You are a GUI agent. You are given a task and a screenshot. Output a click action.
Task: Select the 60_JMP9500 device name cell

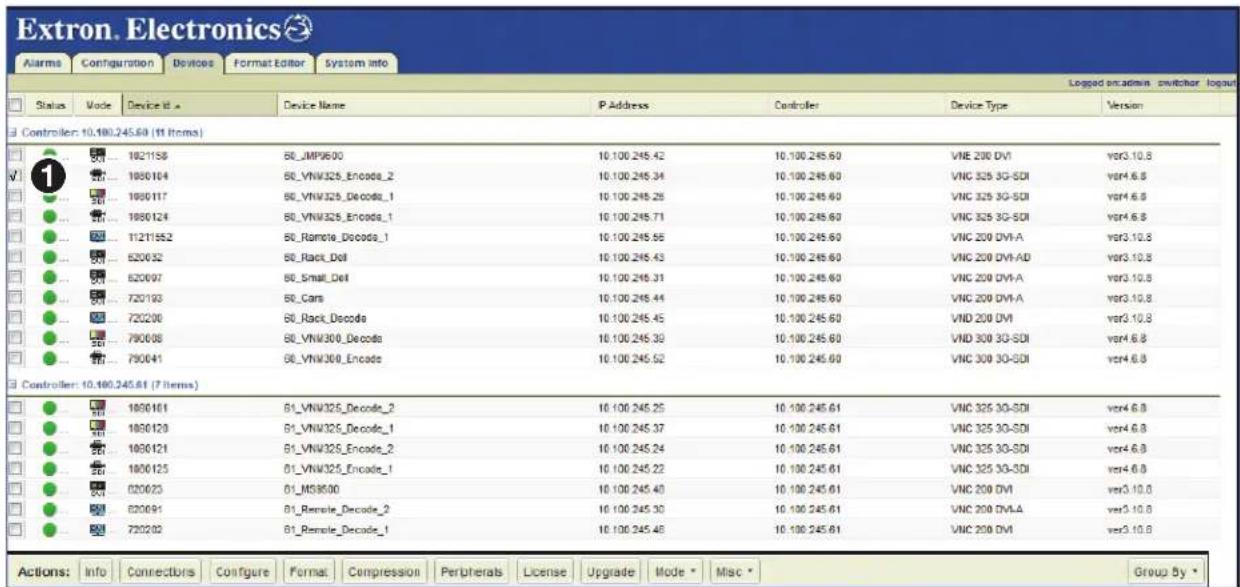pos(315,157)
